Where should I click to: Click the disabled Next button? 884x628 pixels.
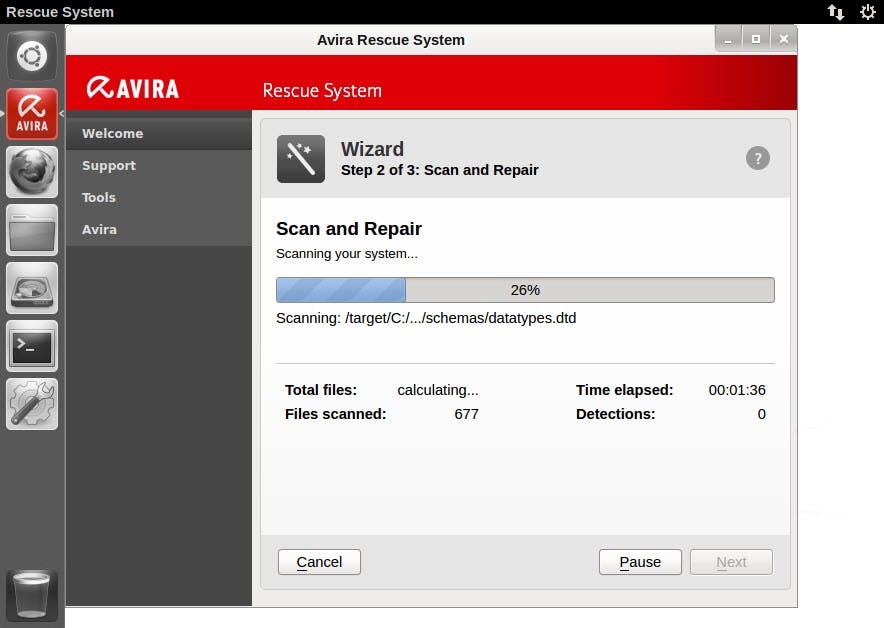pos(731,562)
